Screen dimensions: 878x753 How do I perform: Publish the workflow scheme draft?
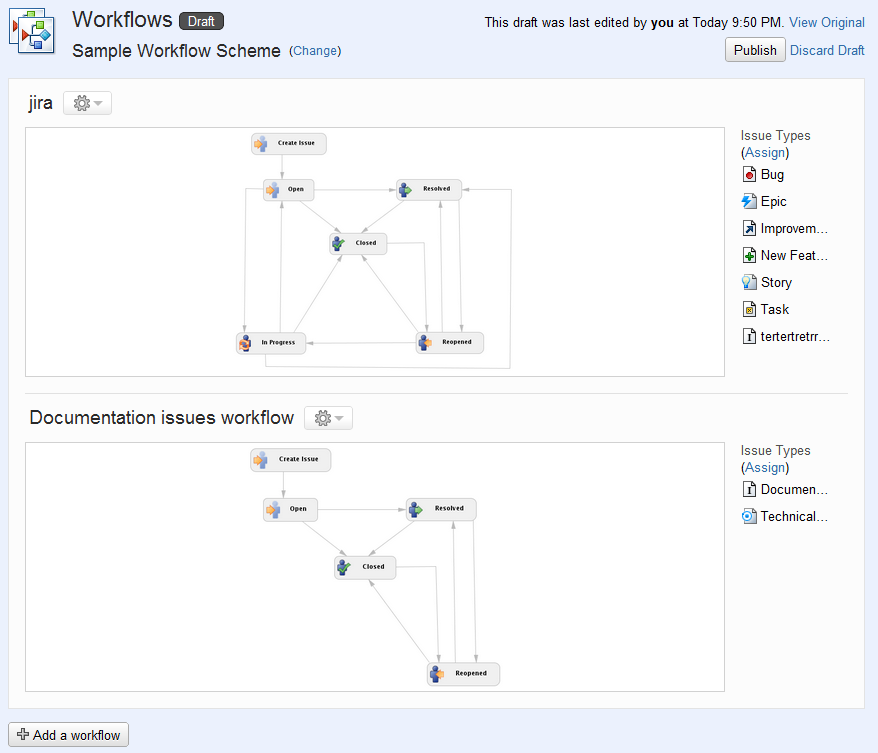point(755,50)
